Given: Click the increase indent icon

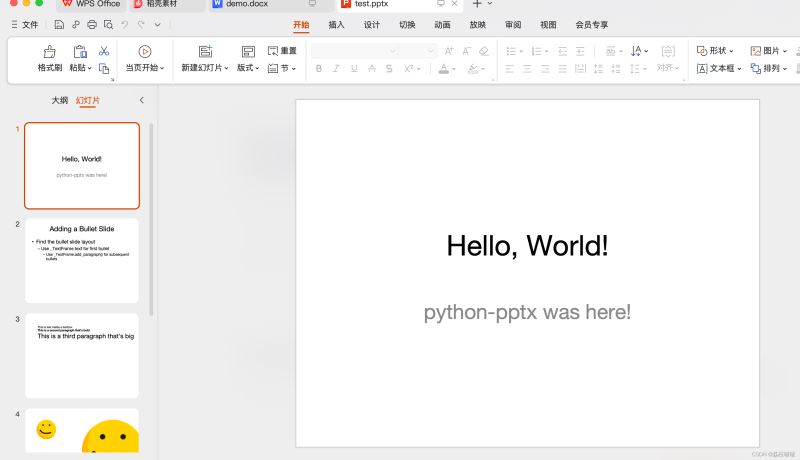Looking at the screenshot, I should tap(580, 51).
